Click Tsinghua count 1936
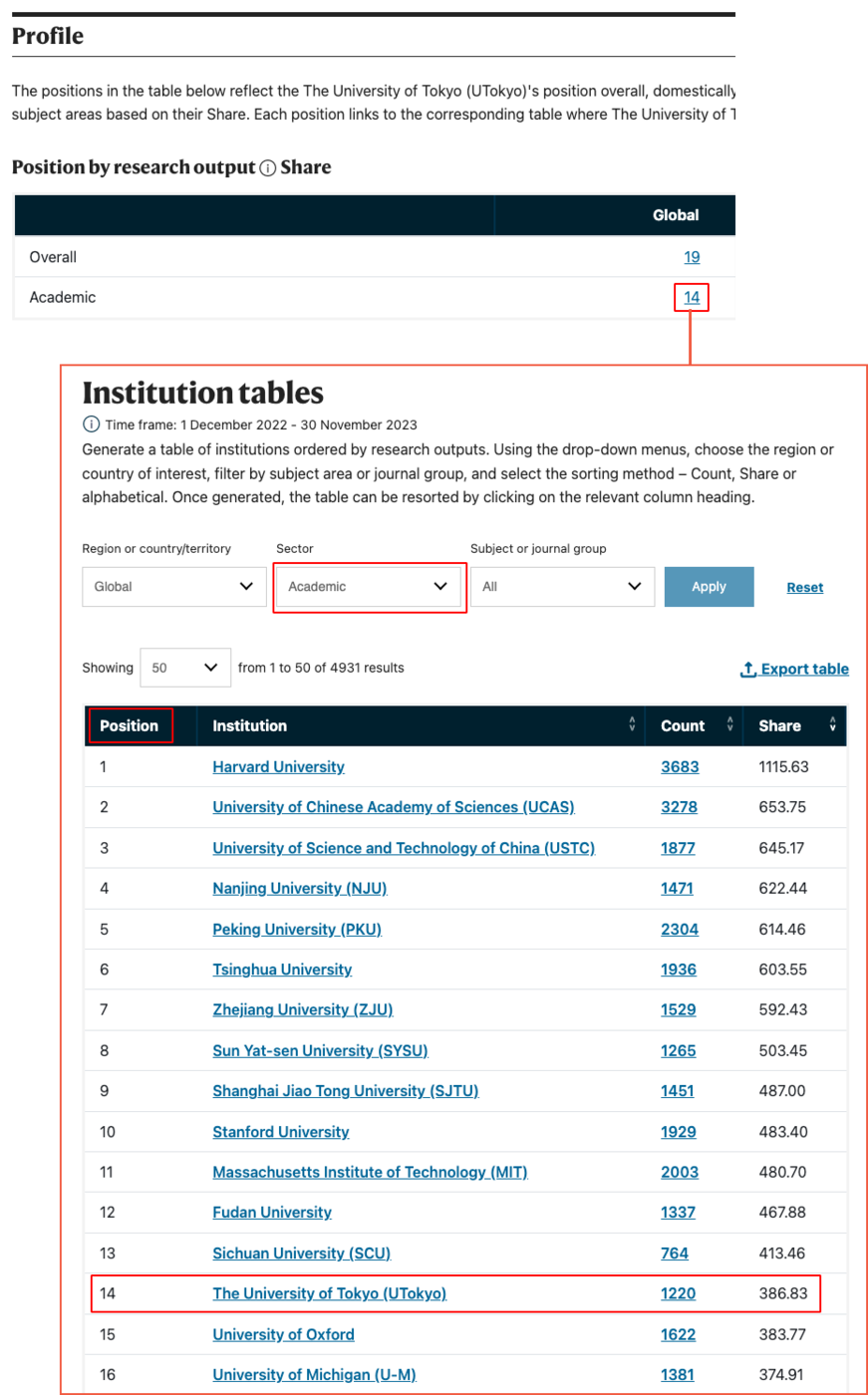This screenshot has height=1395, width=868. [679, 970]
